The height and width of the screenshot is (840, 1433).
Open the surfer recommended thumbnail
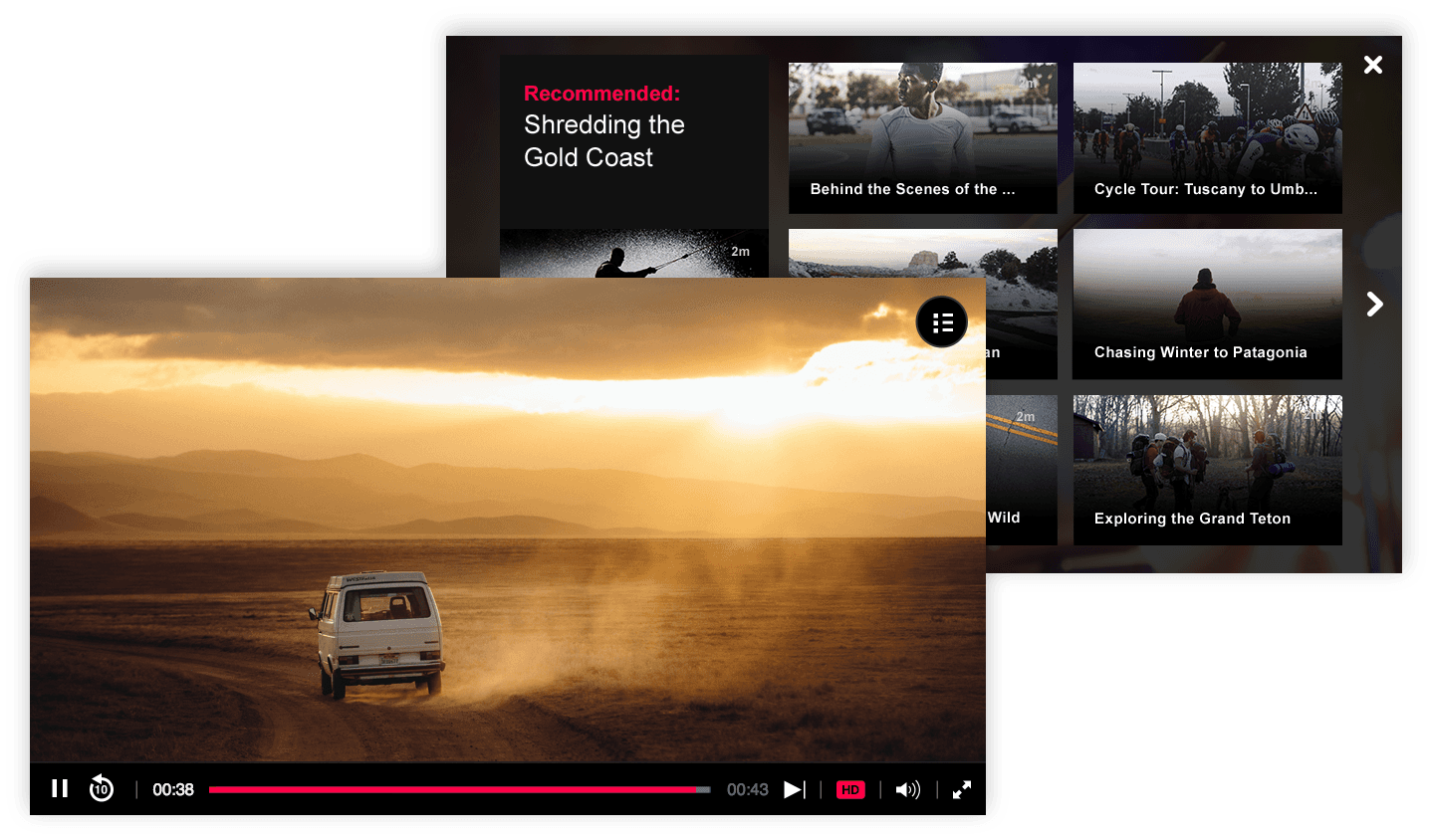coord(633,254)
